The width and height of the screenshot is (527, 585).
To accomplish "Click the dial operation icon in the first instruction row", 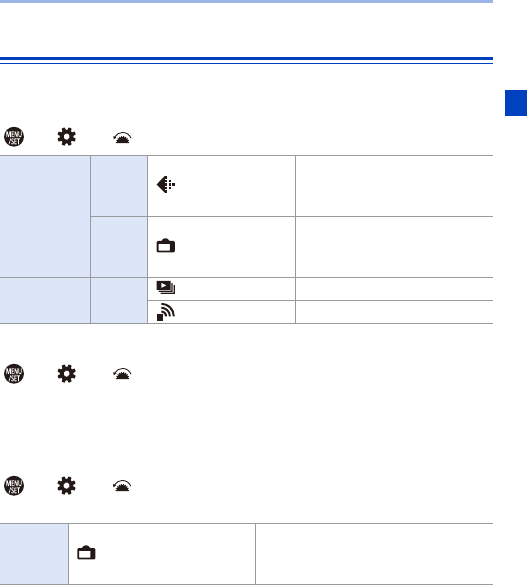I will [122, 138].
